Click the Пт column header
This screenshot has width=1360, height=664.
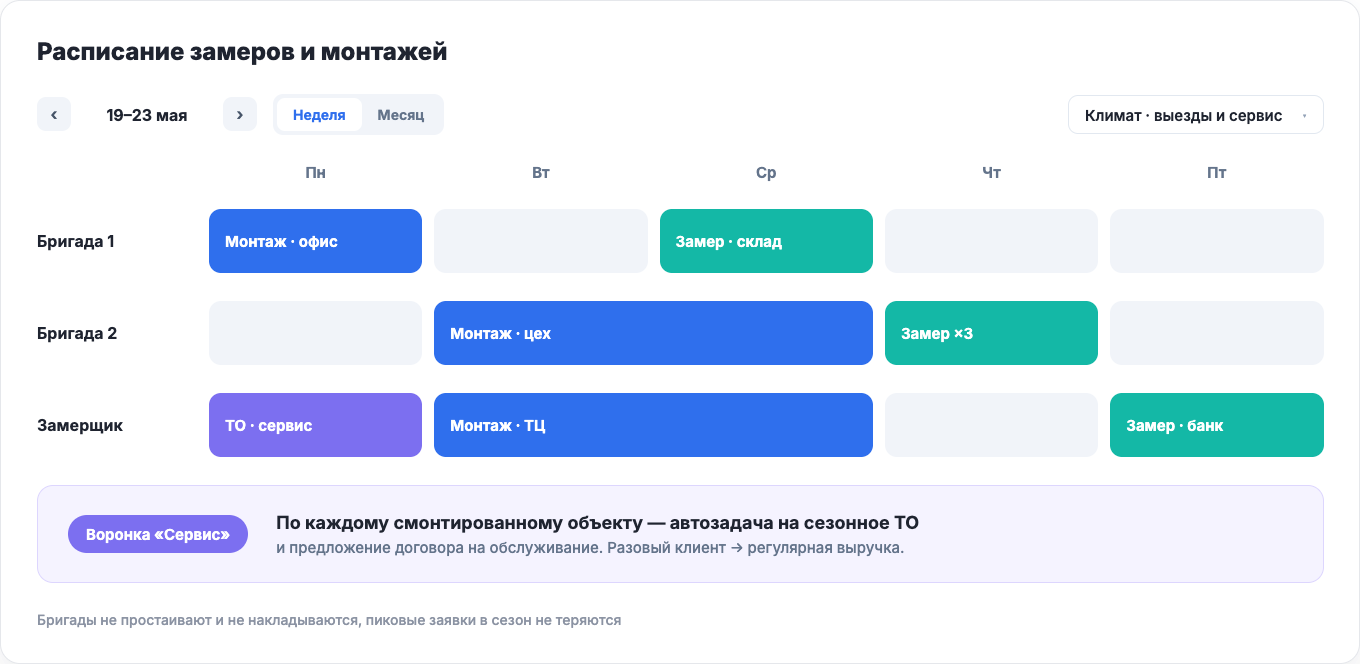click(x=1217, y=173)
